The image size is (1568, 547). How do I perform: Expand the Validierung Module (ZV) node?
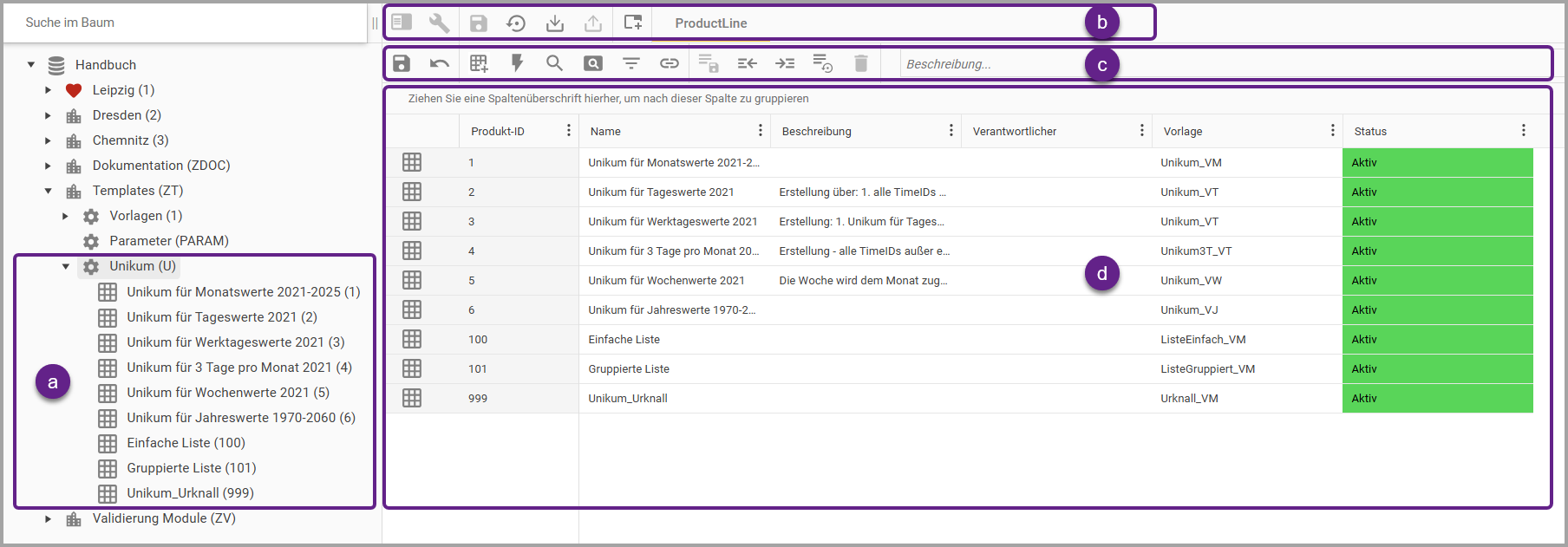pos(49,519)
